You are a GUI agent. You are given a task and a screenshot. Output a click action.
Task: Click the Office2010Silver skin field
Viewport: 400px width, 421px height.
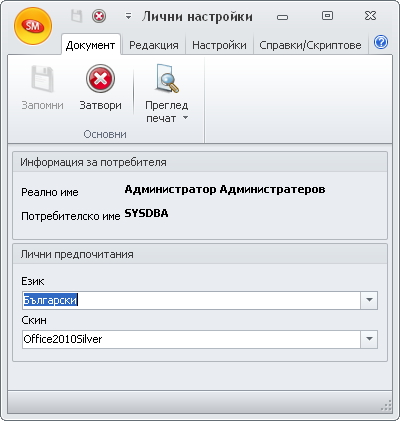pyautogui.click(x=191, y=339)
